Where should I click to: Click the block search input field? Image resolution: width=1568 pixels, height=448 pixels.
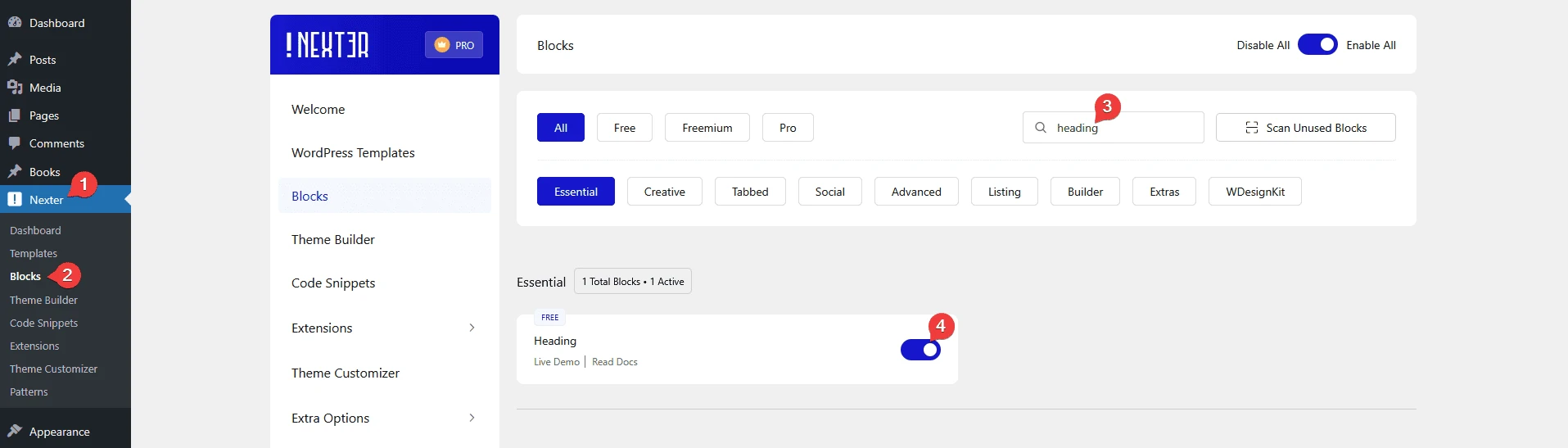1114,128
